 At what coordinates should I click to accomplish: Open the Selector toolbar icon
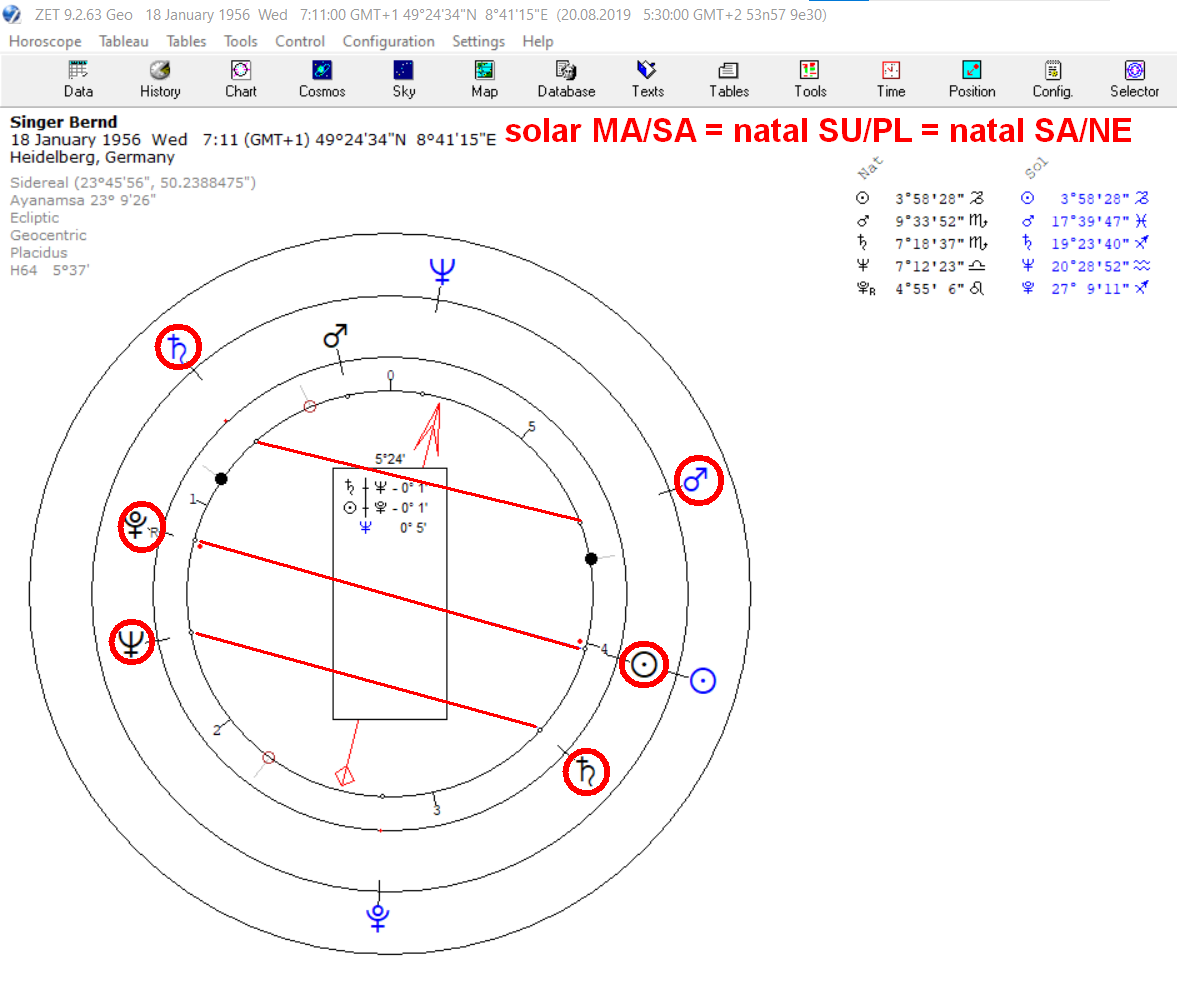tap(1134, 80)
